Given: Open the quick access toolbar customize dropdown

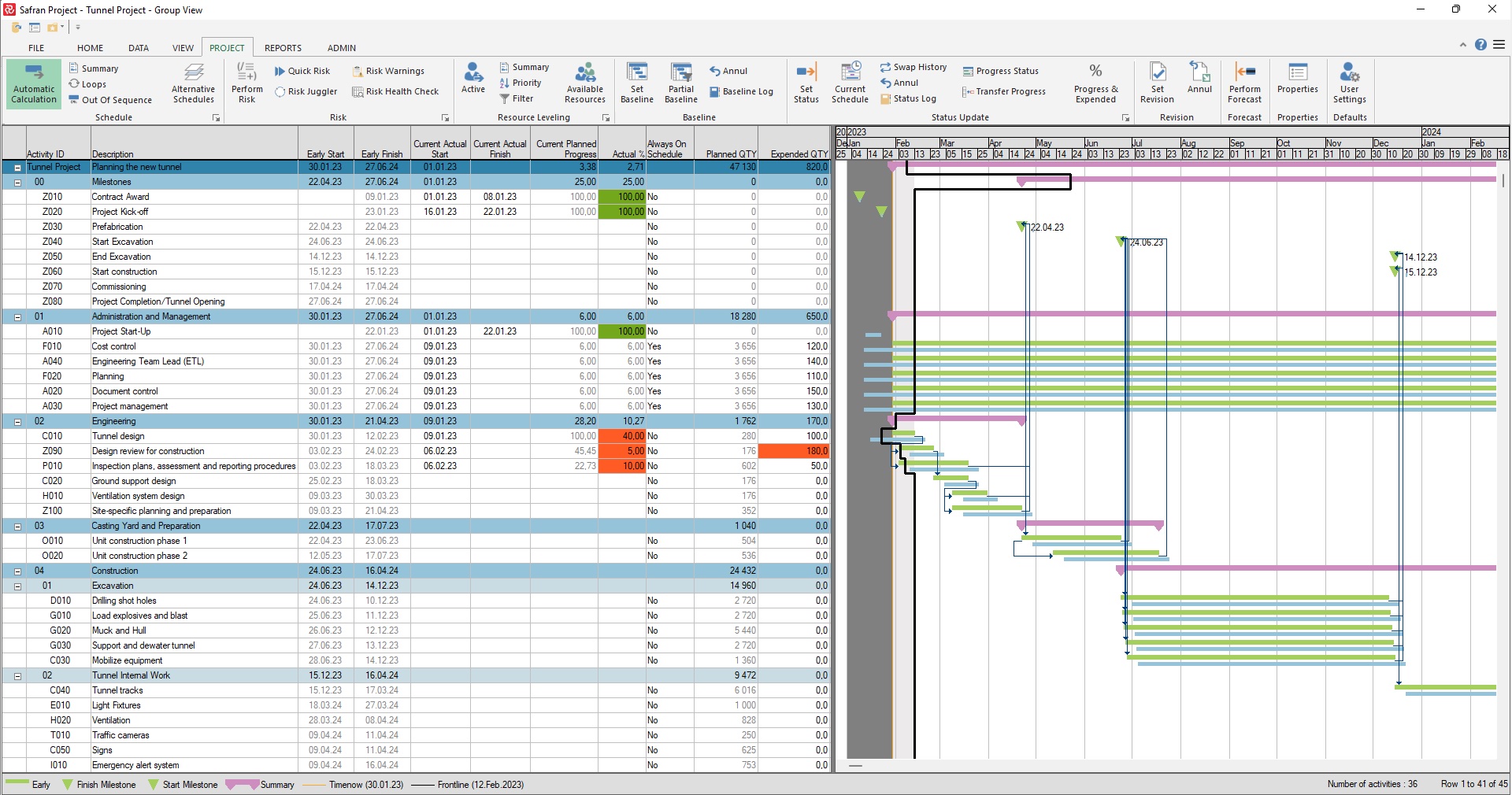Looking at the screenshot, I should (x=78, y=28).
